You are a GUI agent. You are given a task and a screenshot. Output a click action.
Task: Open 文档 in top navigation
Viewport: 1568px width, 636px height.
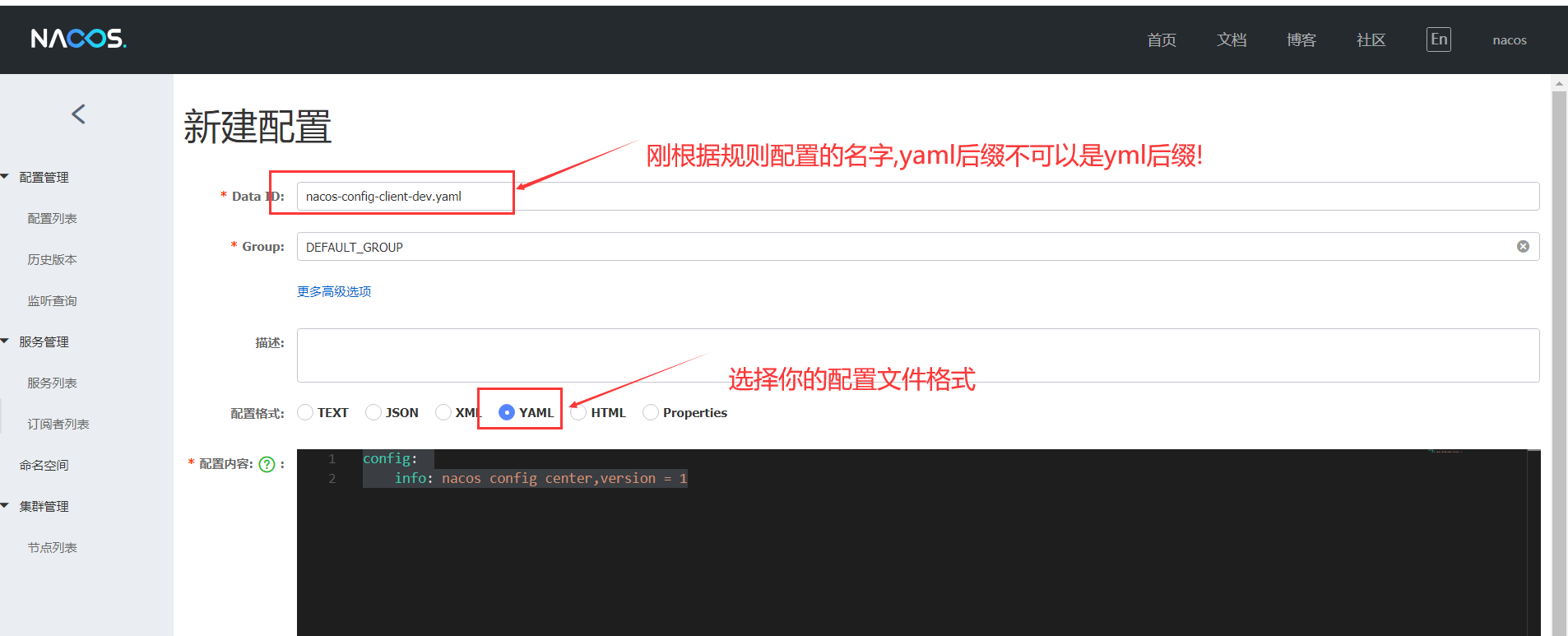(1232, 39)
